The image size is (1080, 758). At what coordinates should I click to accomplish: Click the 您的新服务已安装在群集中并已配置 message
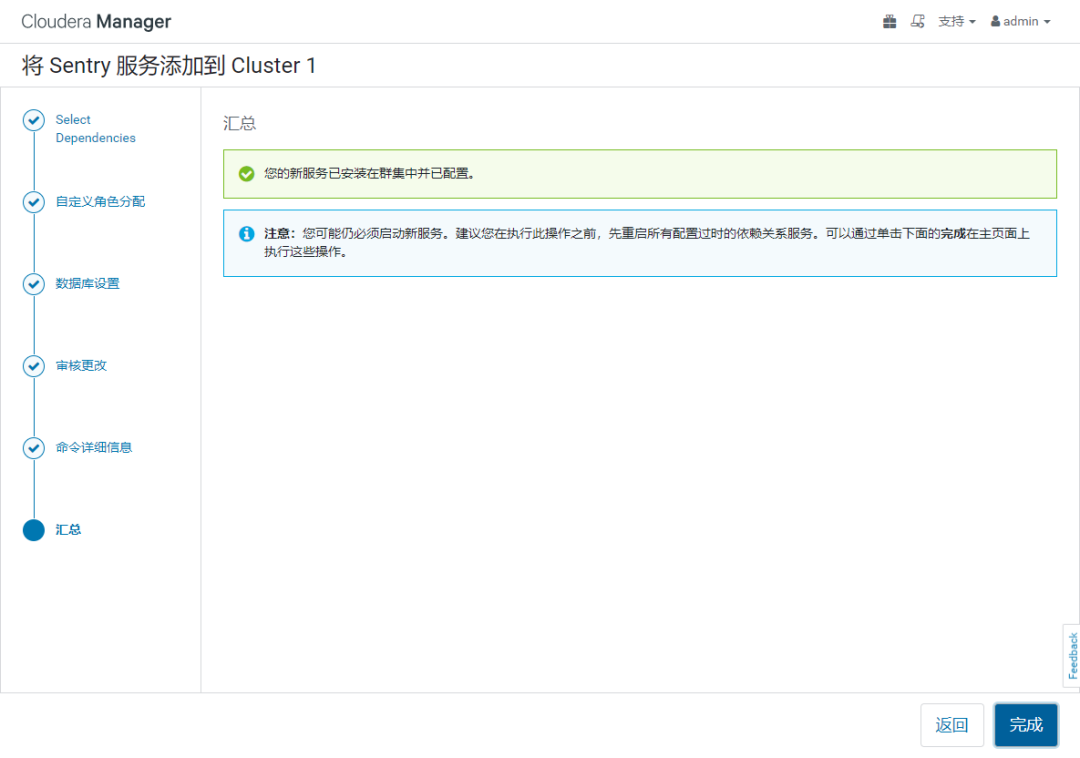(x=369, y=173)
